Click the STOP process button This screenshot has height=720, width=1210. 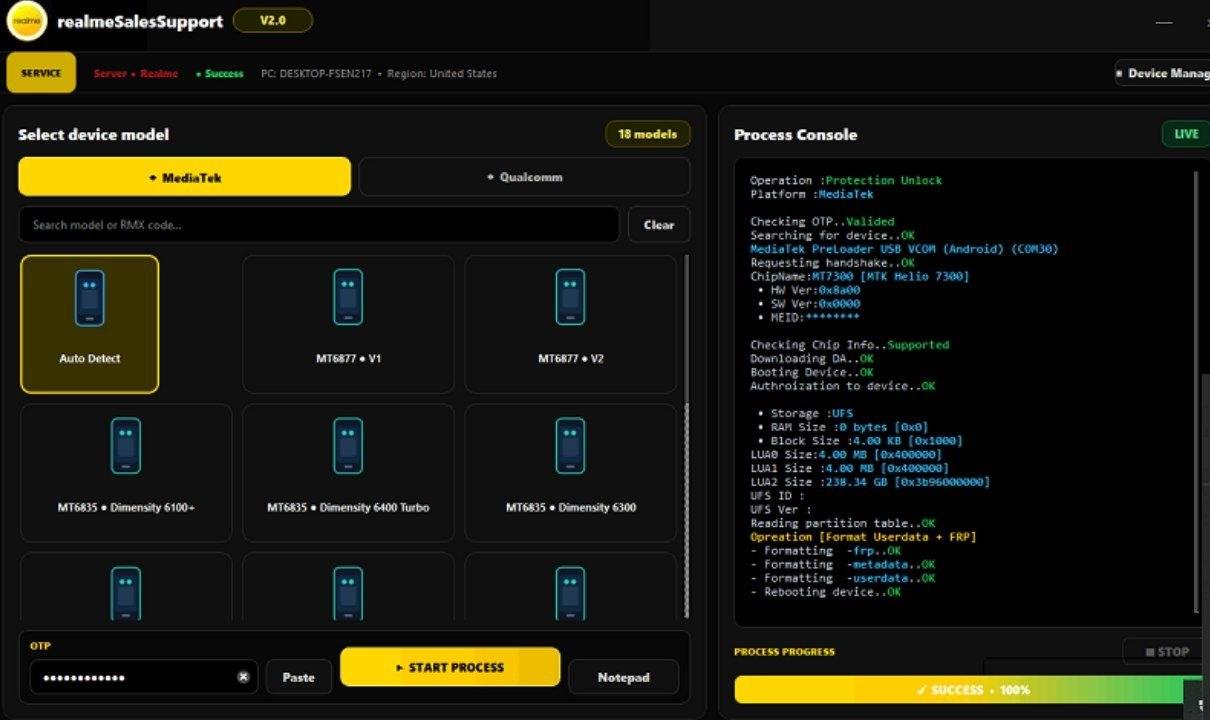[x=1165, y=652]
